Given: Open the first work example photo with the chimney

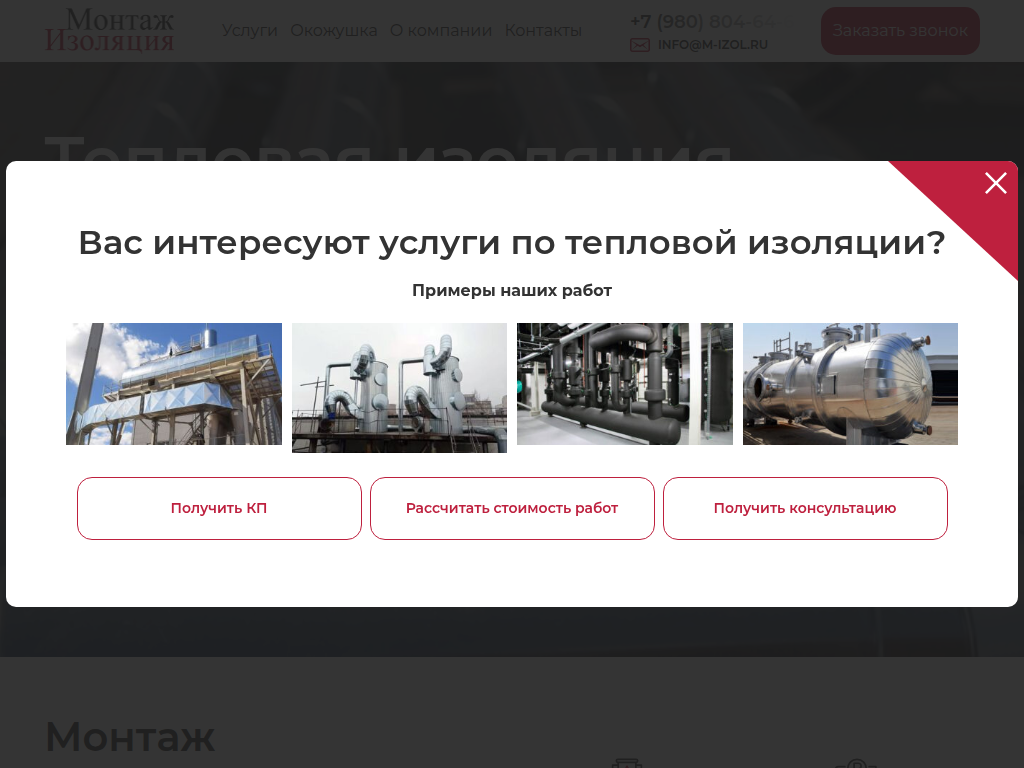Looking at the screenshot, I should [173, 383].
